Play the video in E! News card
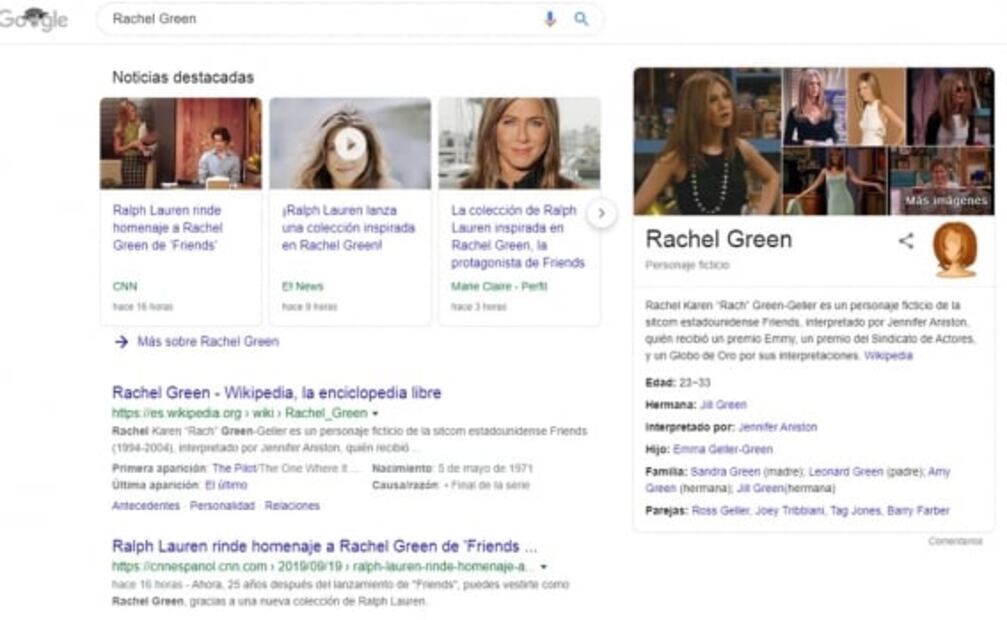This screenshot has width=1007, height=620. pos(349,144)
